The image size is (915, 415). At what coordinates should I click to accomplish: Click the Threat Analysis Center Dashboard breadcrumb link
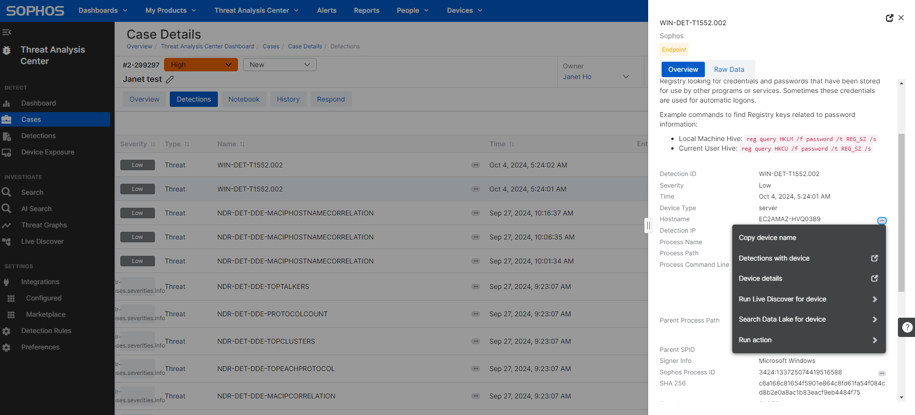pyautogui.click(x=207, y=46)
